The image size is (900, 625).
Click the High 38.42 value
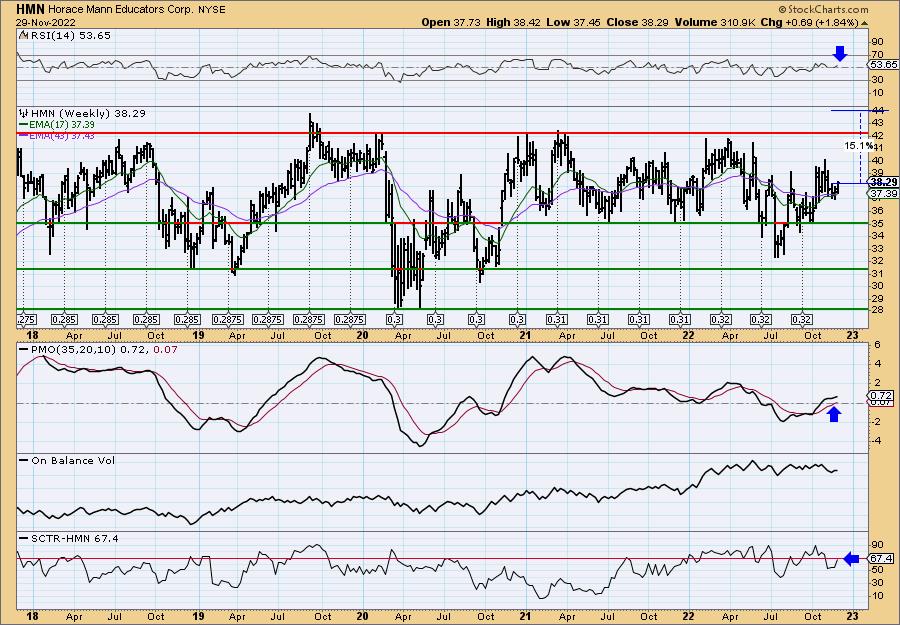tap(513, 22)
